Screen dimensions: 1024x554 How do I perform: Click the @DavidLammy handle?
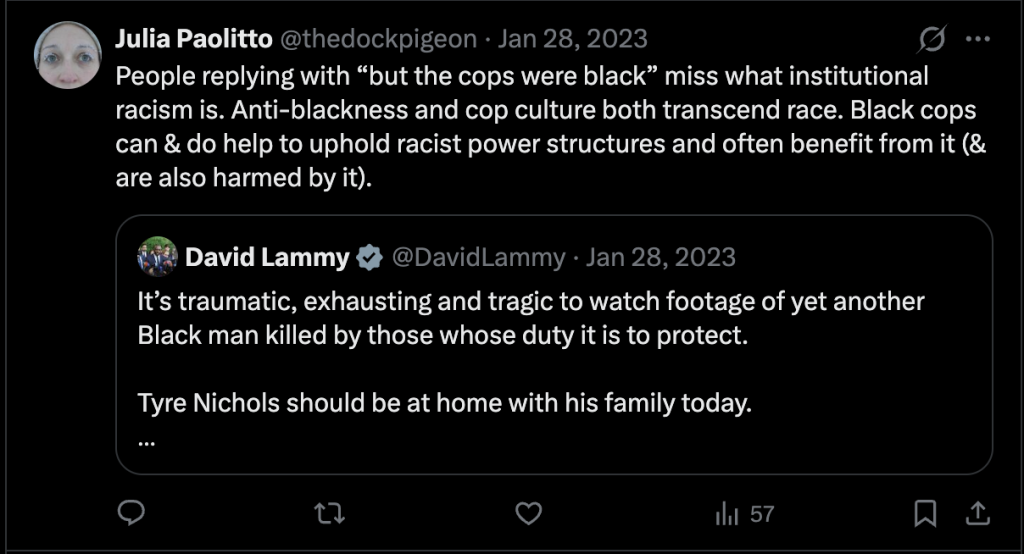click(478, 257)
